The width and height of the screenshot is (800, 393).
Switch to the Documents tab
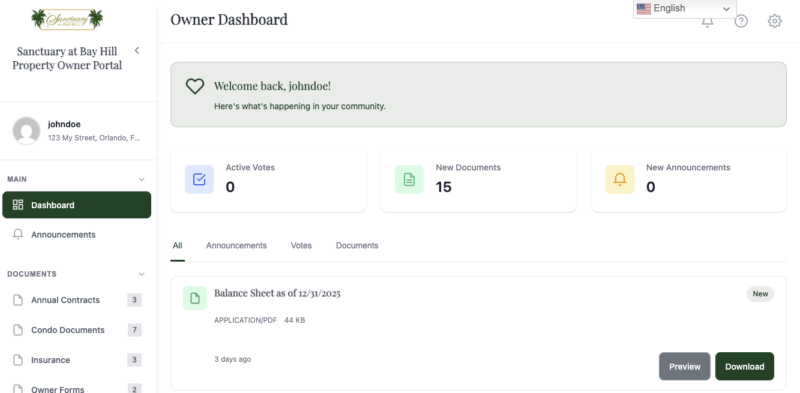tap(357, 245)
